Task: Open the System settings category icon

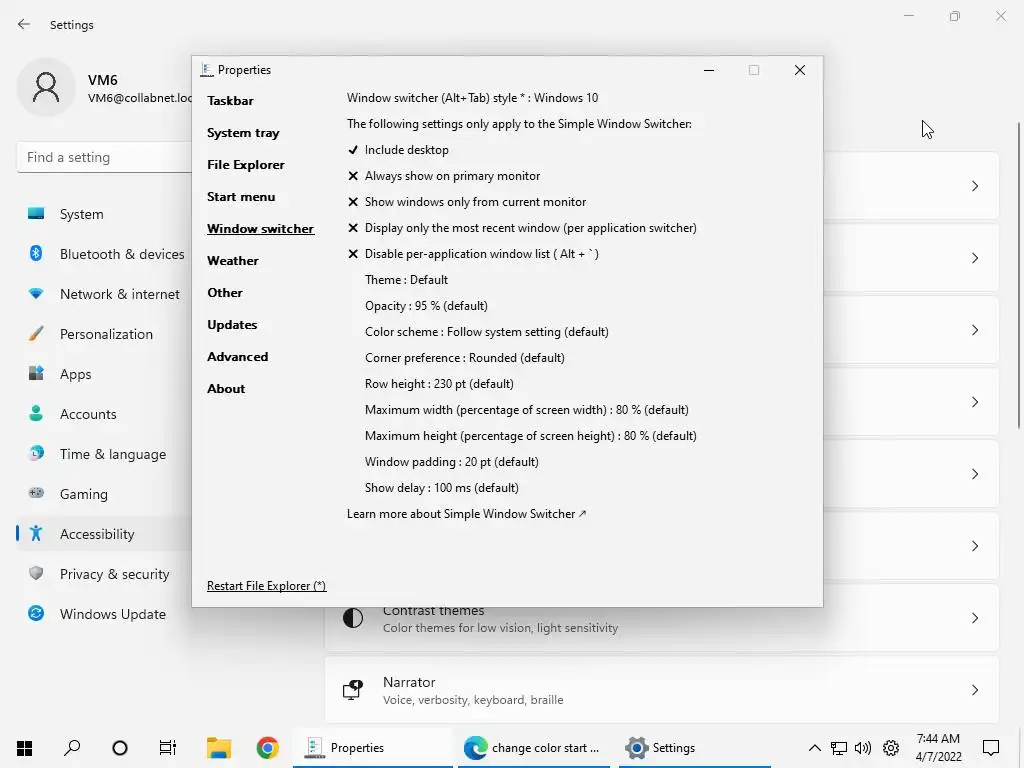Action: click(36, 214)
